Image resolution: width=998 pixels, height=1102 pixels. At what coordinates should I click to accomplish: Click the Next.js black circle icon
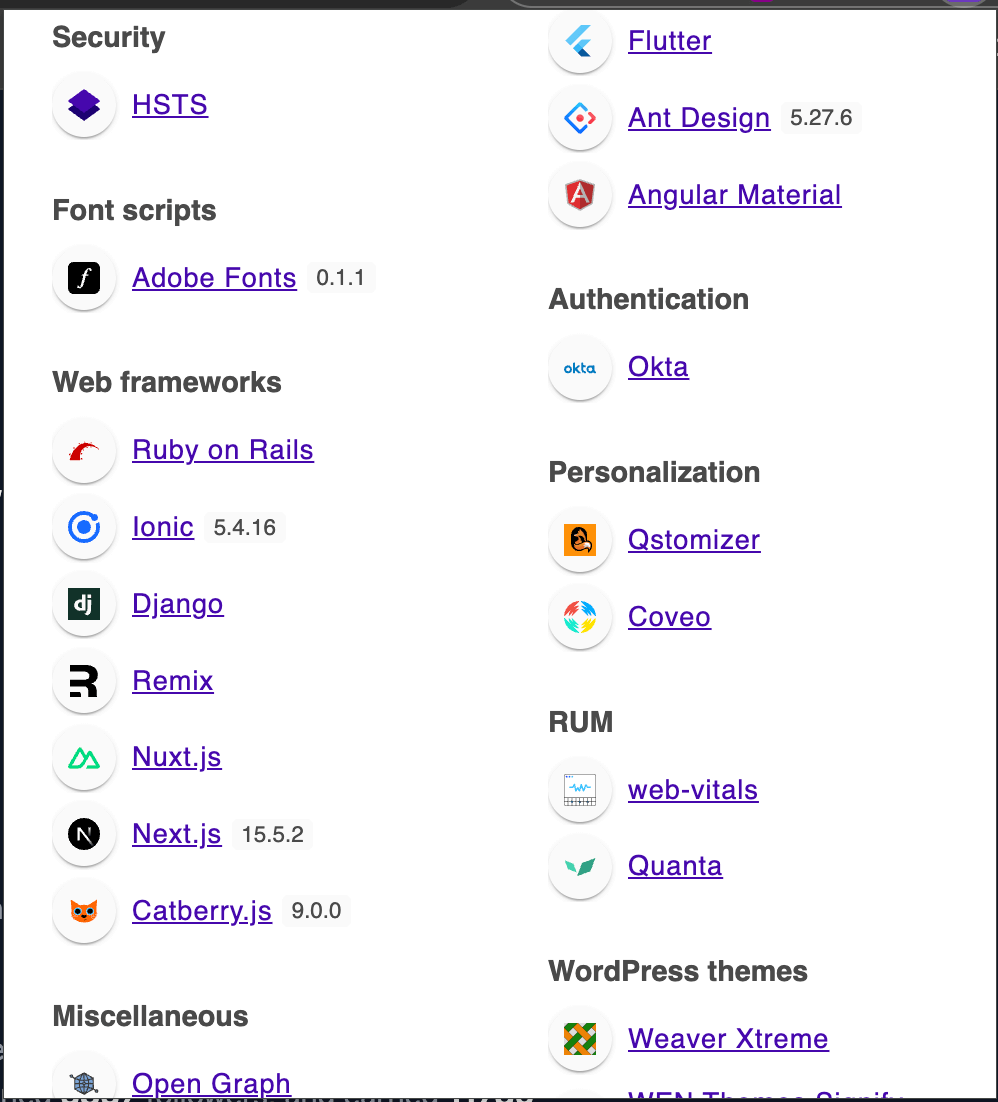pos(84,834)
